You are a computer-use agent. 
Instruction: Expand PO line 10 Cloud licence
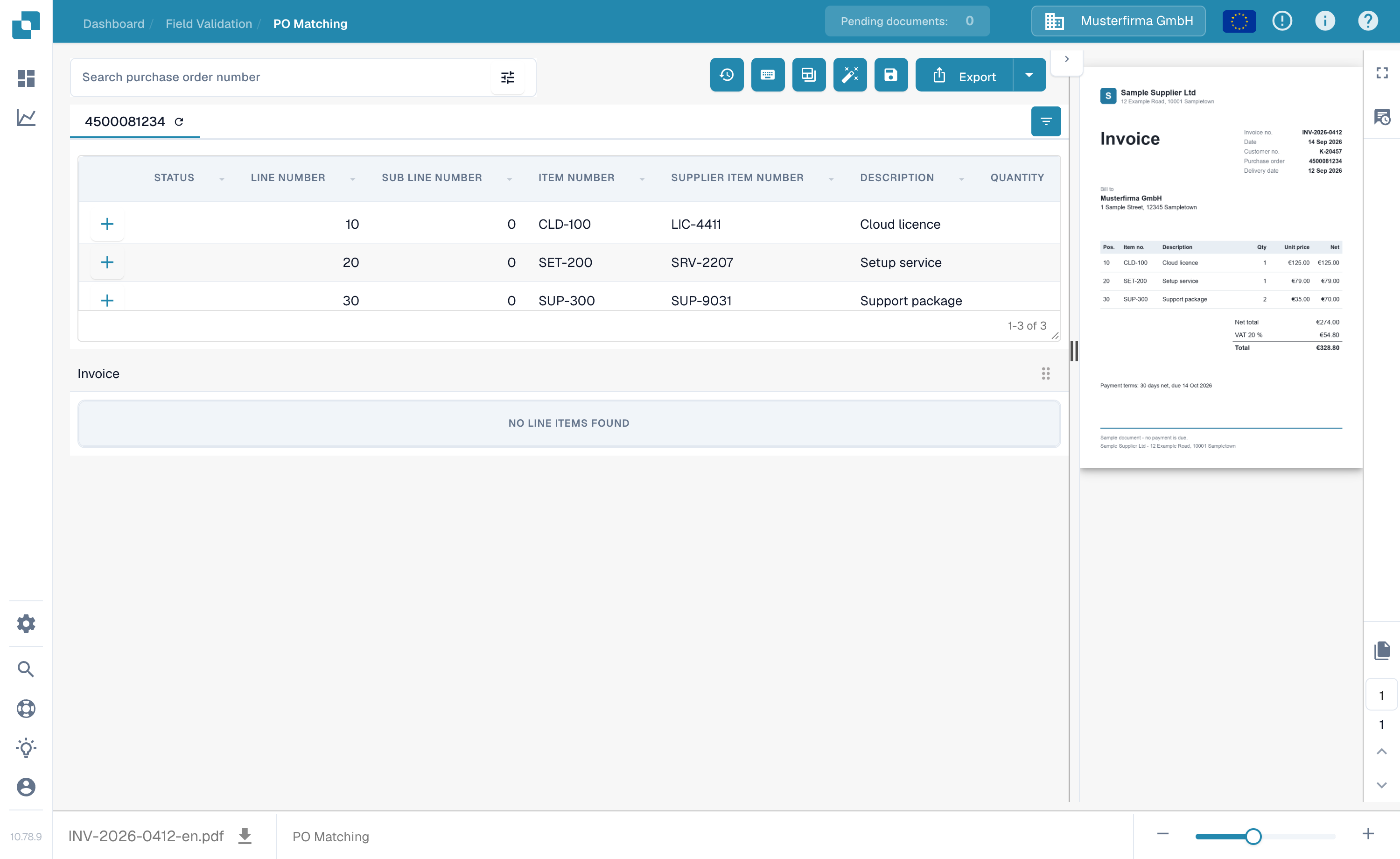[107, 224]
